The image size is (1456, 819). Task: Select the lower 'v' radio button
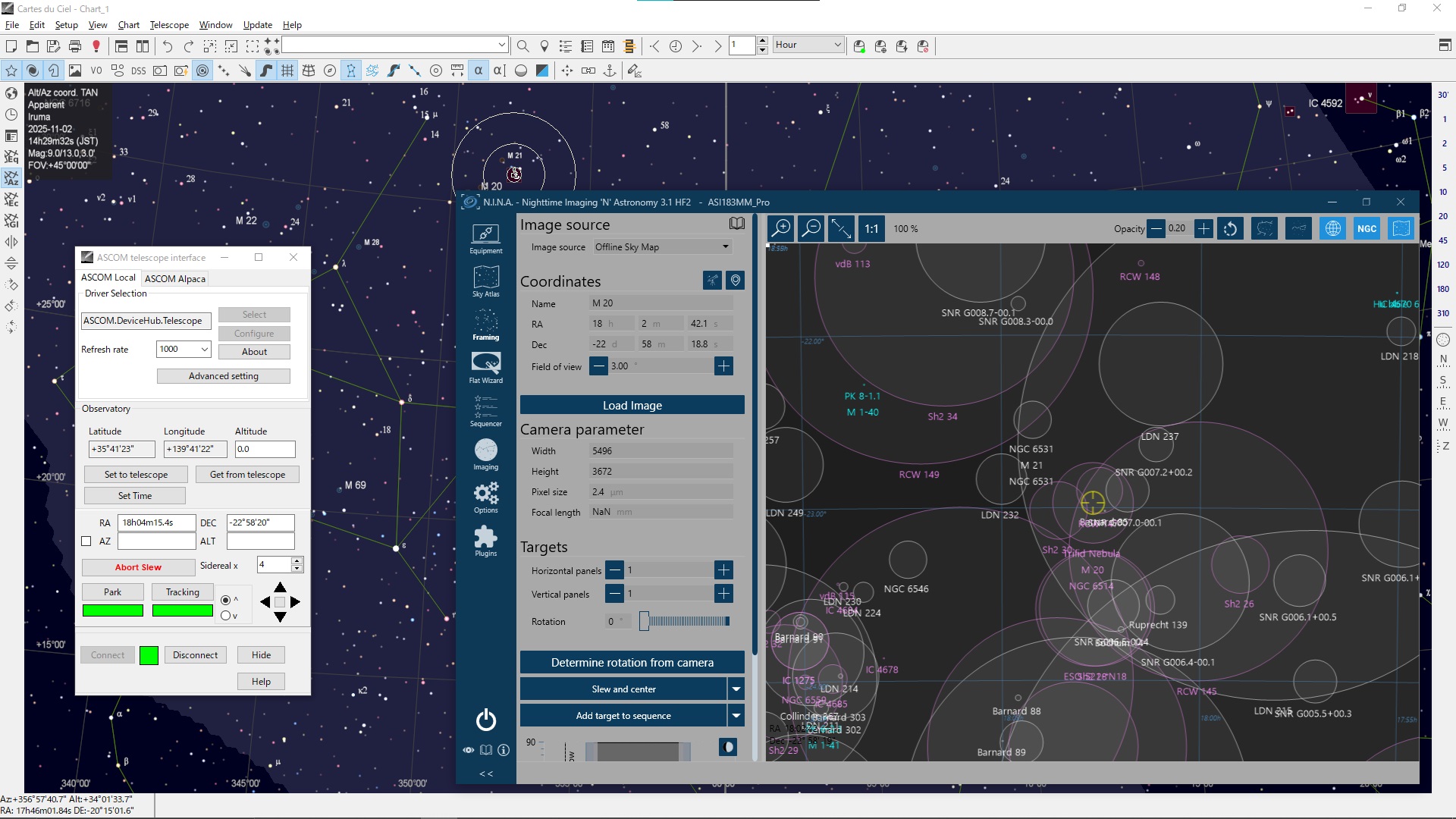coord(225,616)
